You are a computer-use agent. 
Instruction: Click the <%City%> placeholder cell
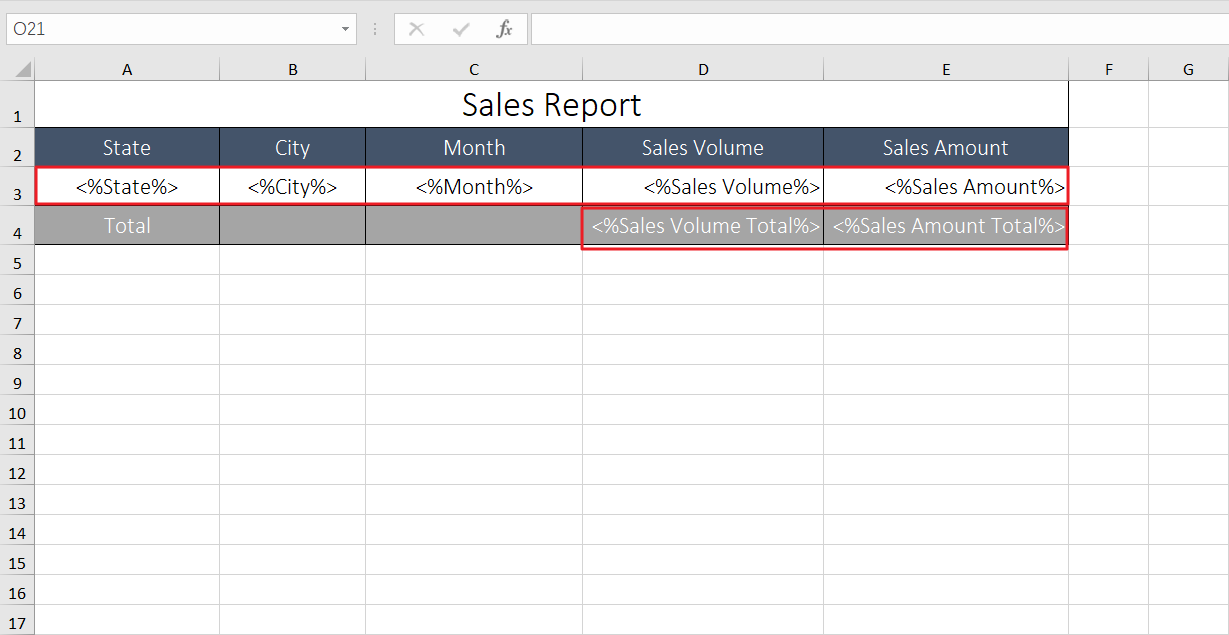292,187
